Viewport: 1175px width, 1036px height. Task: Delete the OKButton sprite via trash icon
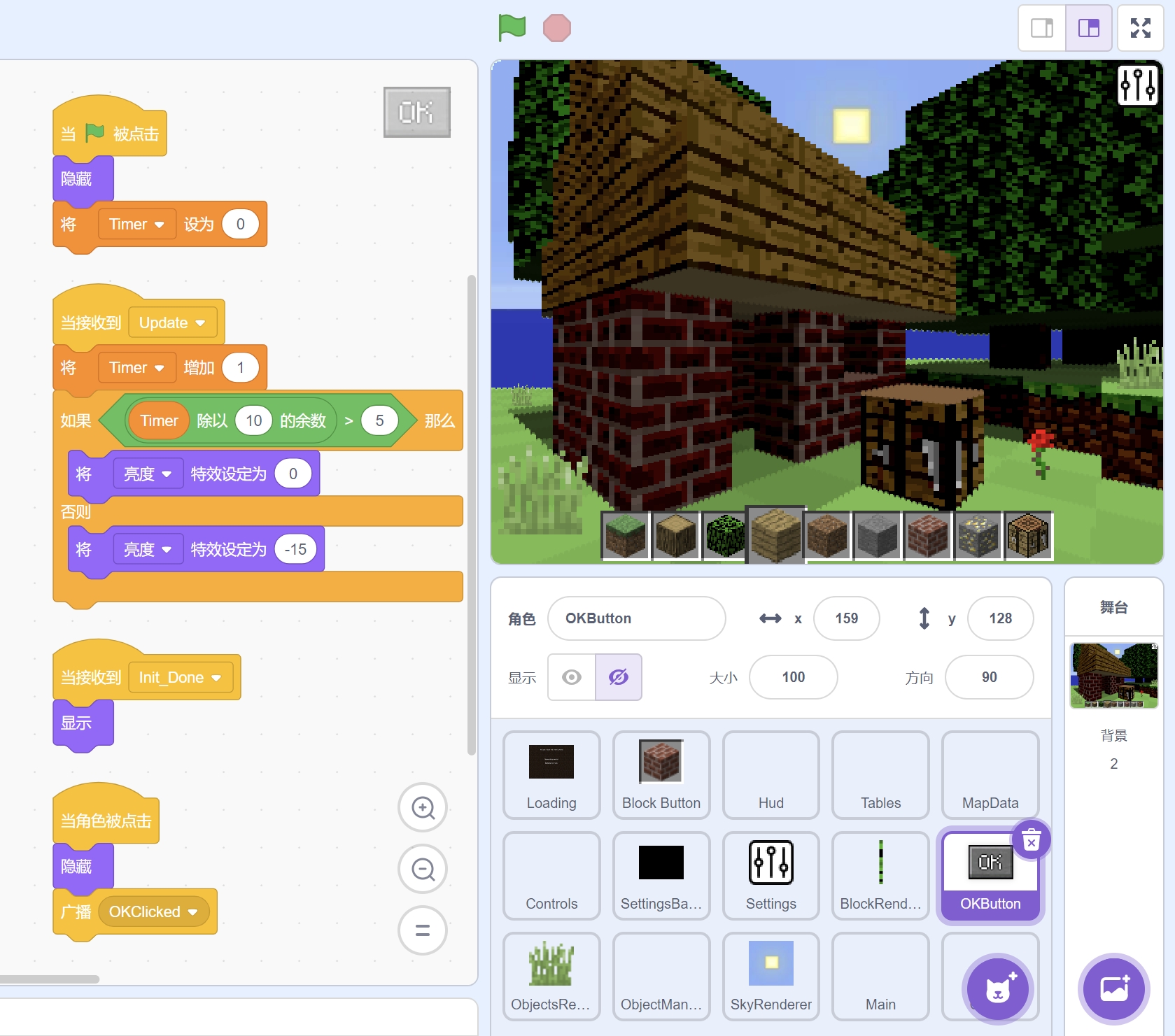coord(1031,839)
